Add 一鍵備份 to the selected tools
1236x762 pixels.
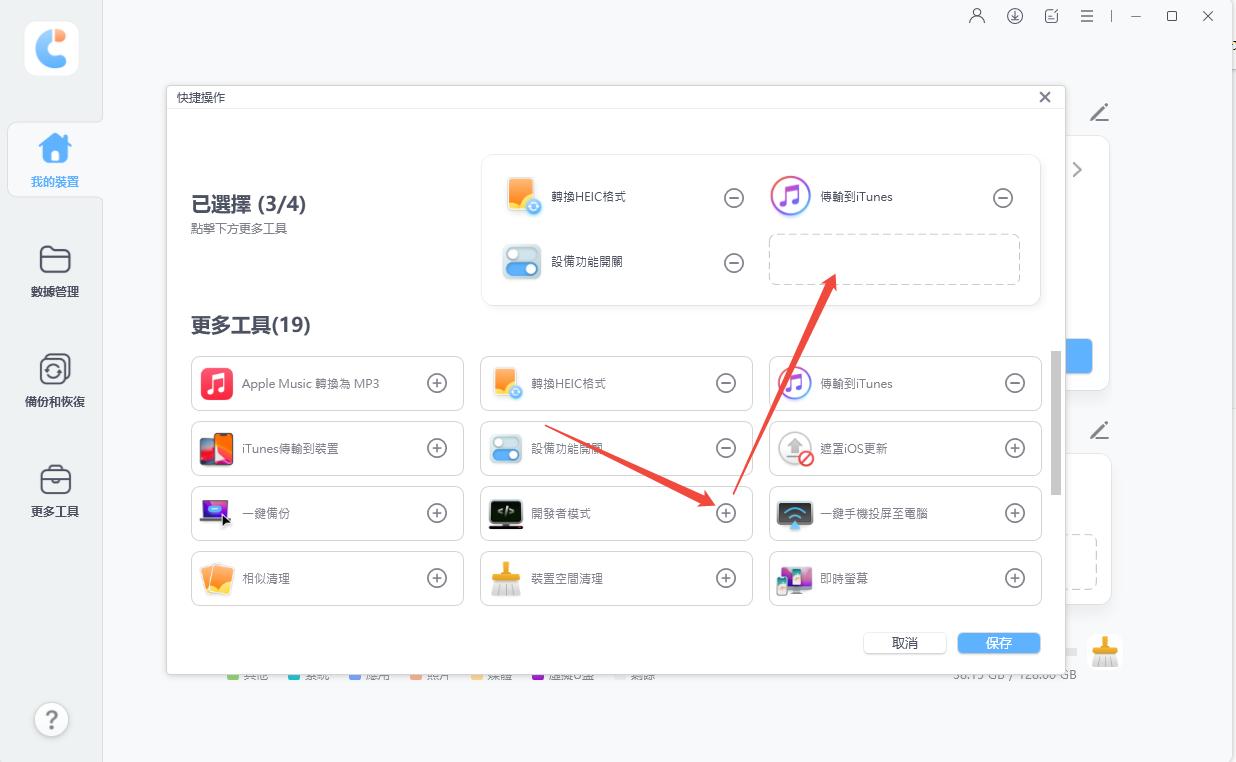tap(437, 513)
